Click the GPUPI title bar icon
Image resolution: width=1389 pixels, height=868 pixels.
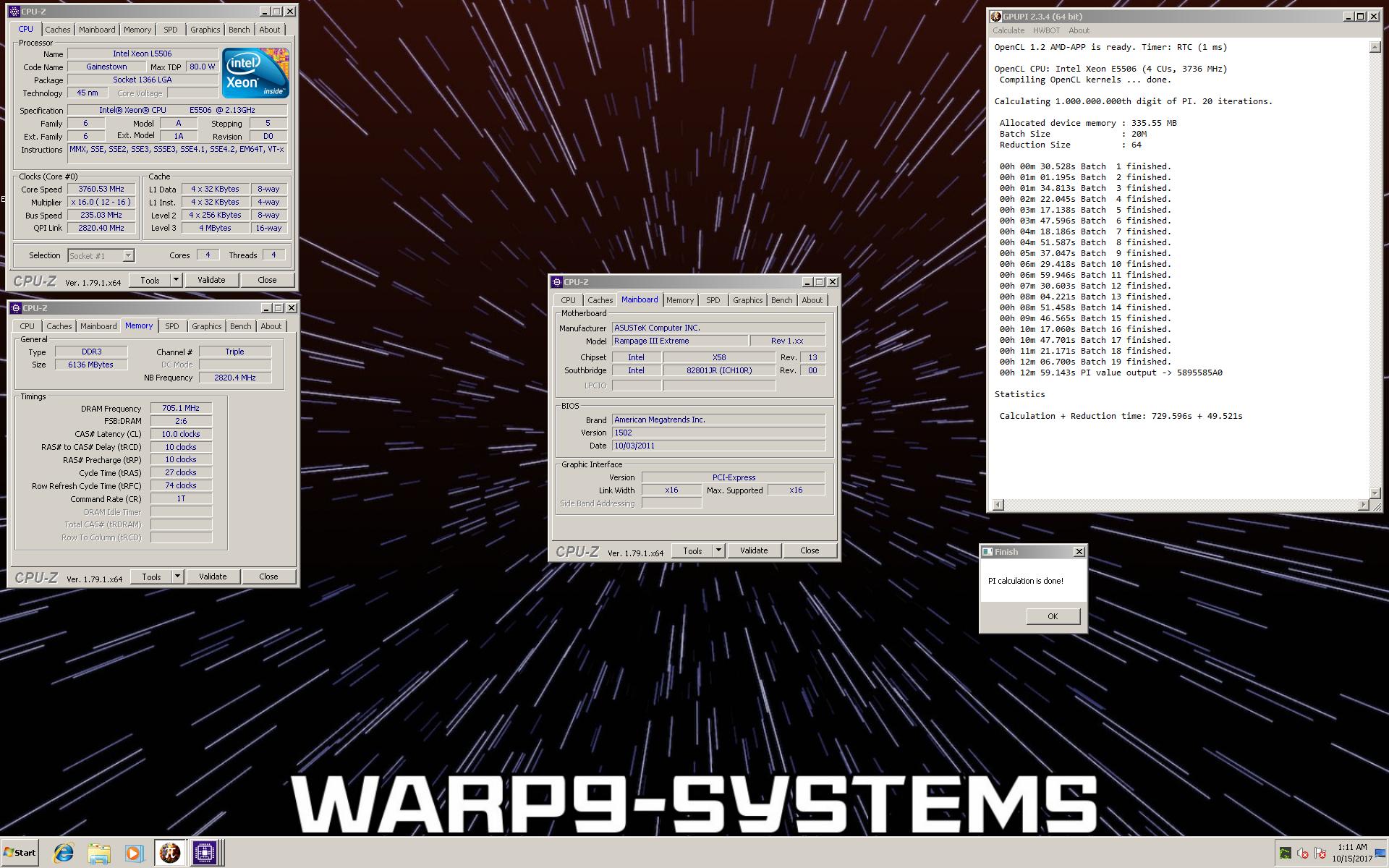996,17
